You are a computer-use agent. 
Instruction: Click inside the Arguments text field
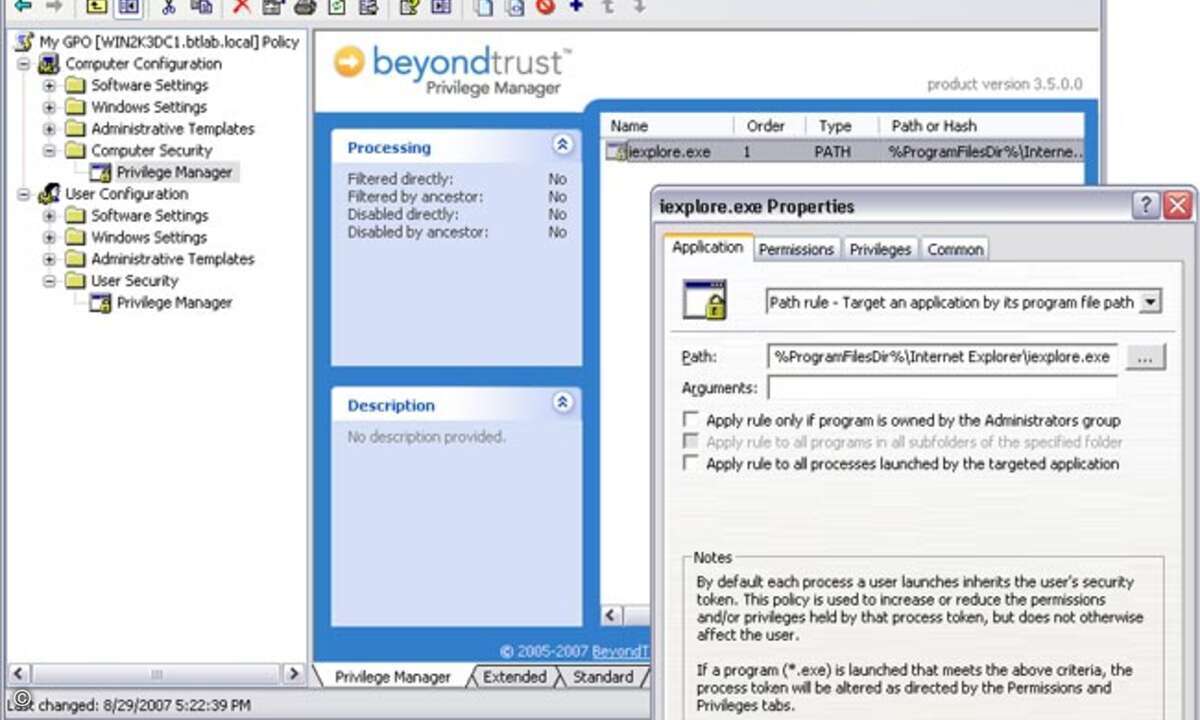(942, 388)
